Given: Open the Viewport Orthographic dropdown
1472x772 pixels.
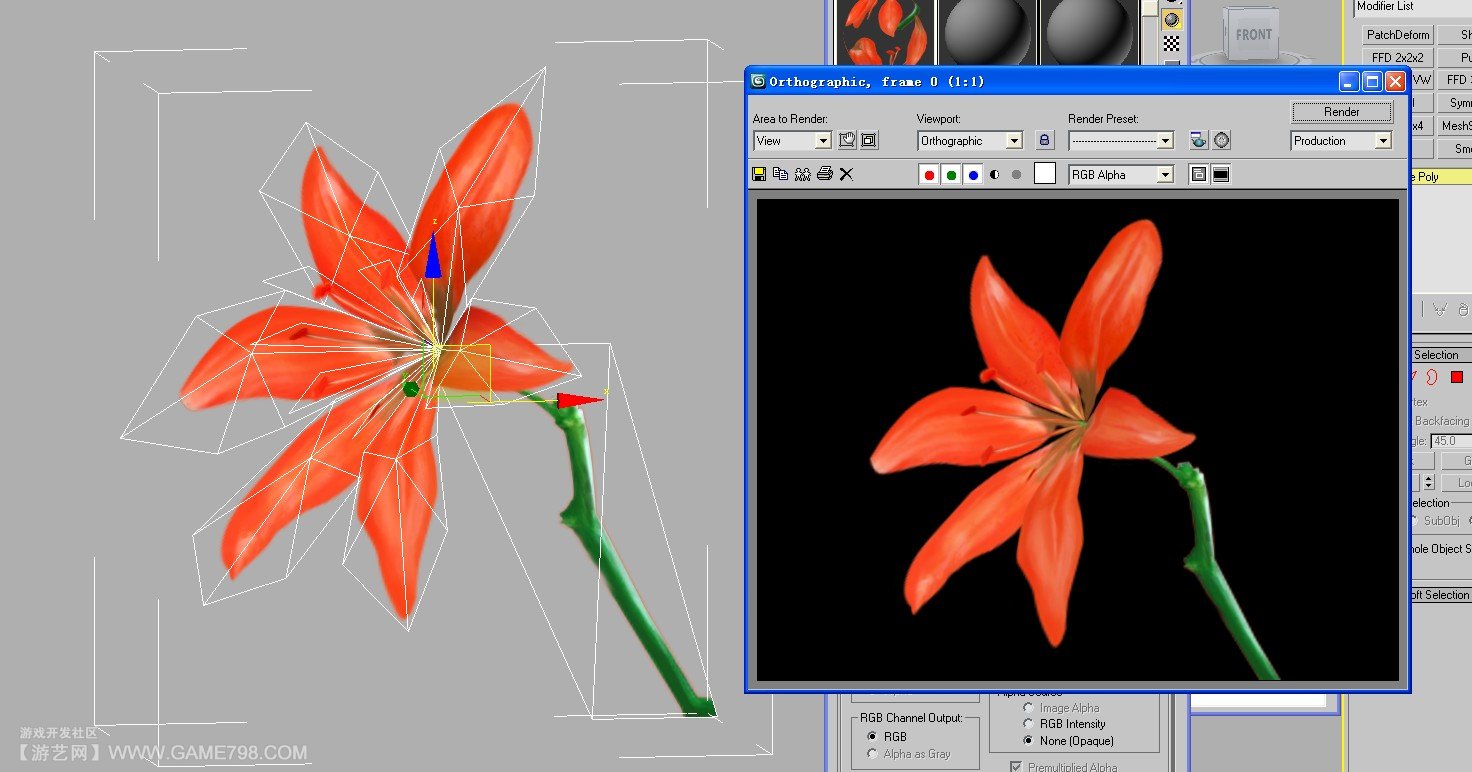Looking at the screenshot, I should [970, 141].
